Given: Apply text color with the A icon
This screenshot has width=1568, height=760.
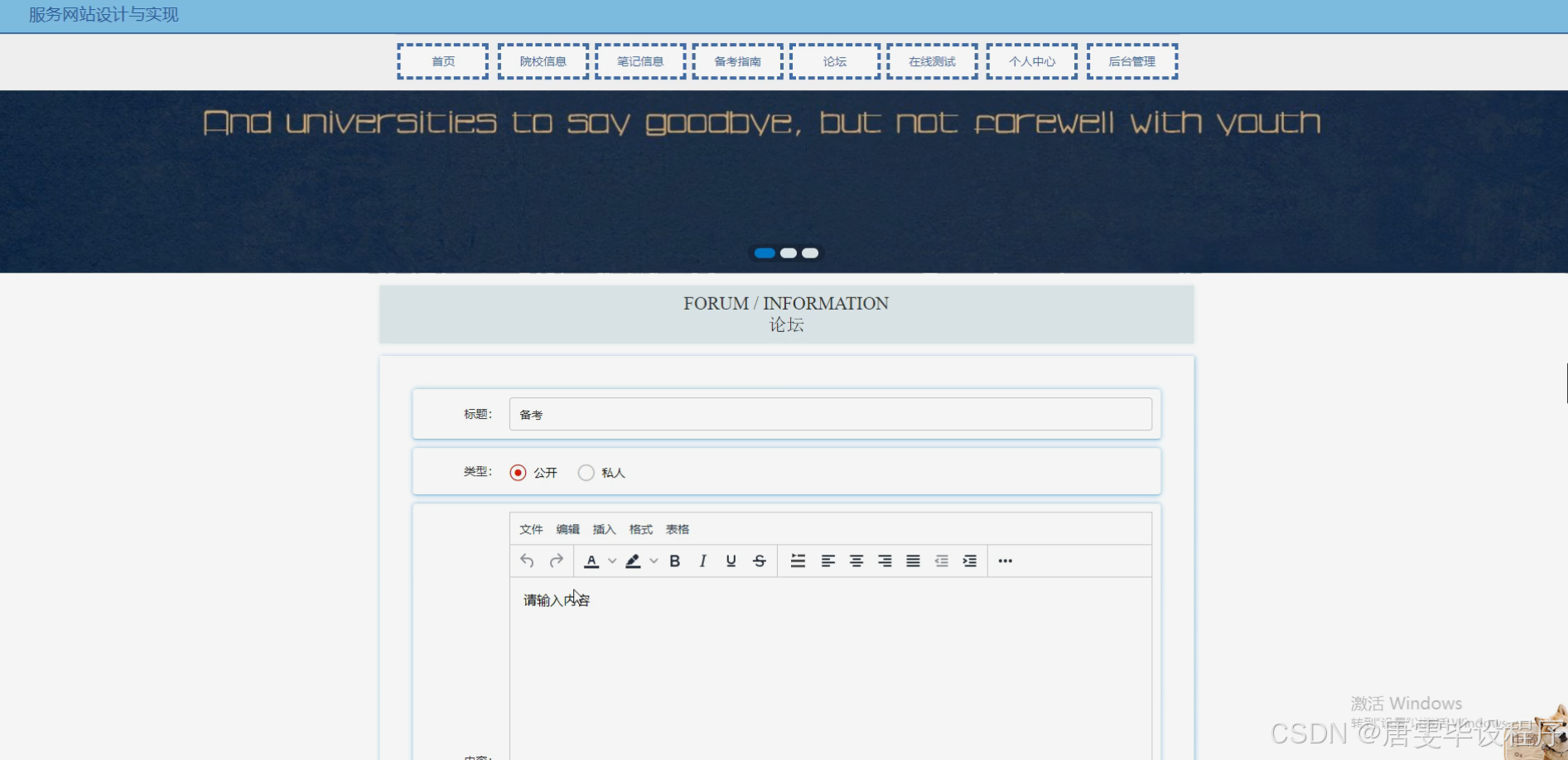Looking at the screenshot, I should coord(591,560).
